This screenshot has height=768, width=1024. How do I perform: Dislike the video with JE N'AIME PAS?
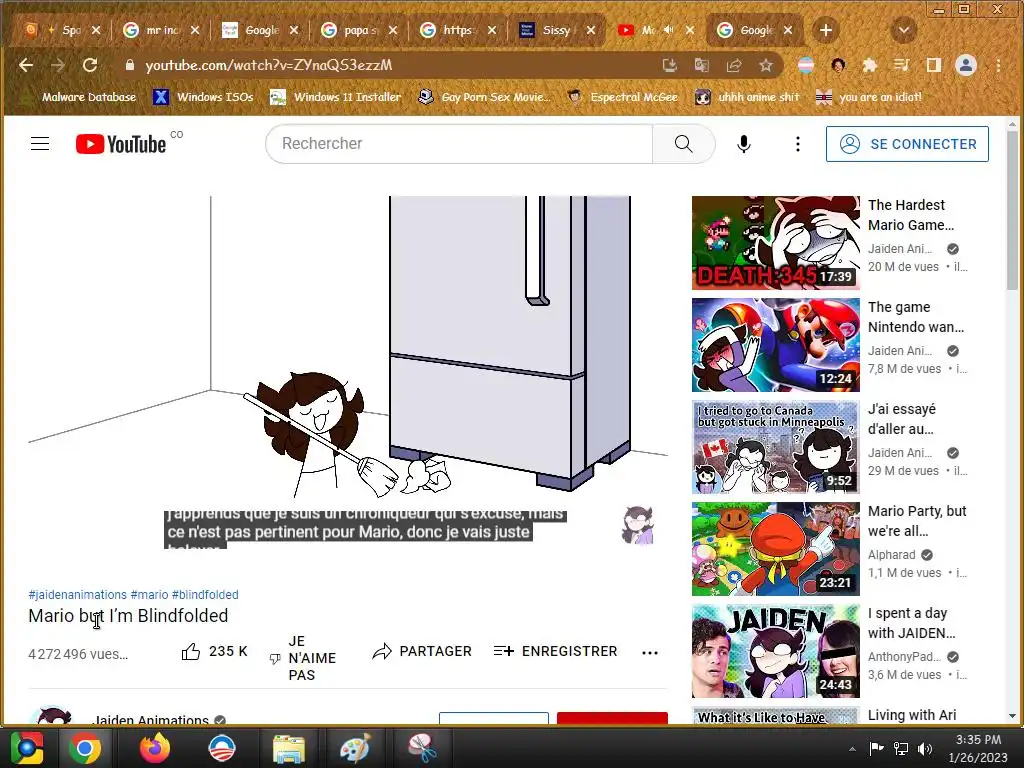tap(304, 658)
